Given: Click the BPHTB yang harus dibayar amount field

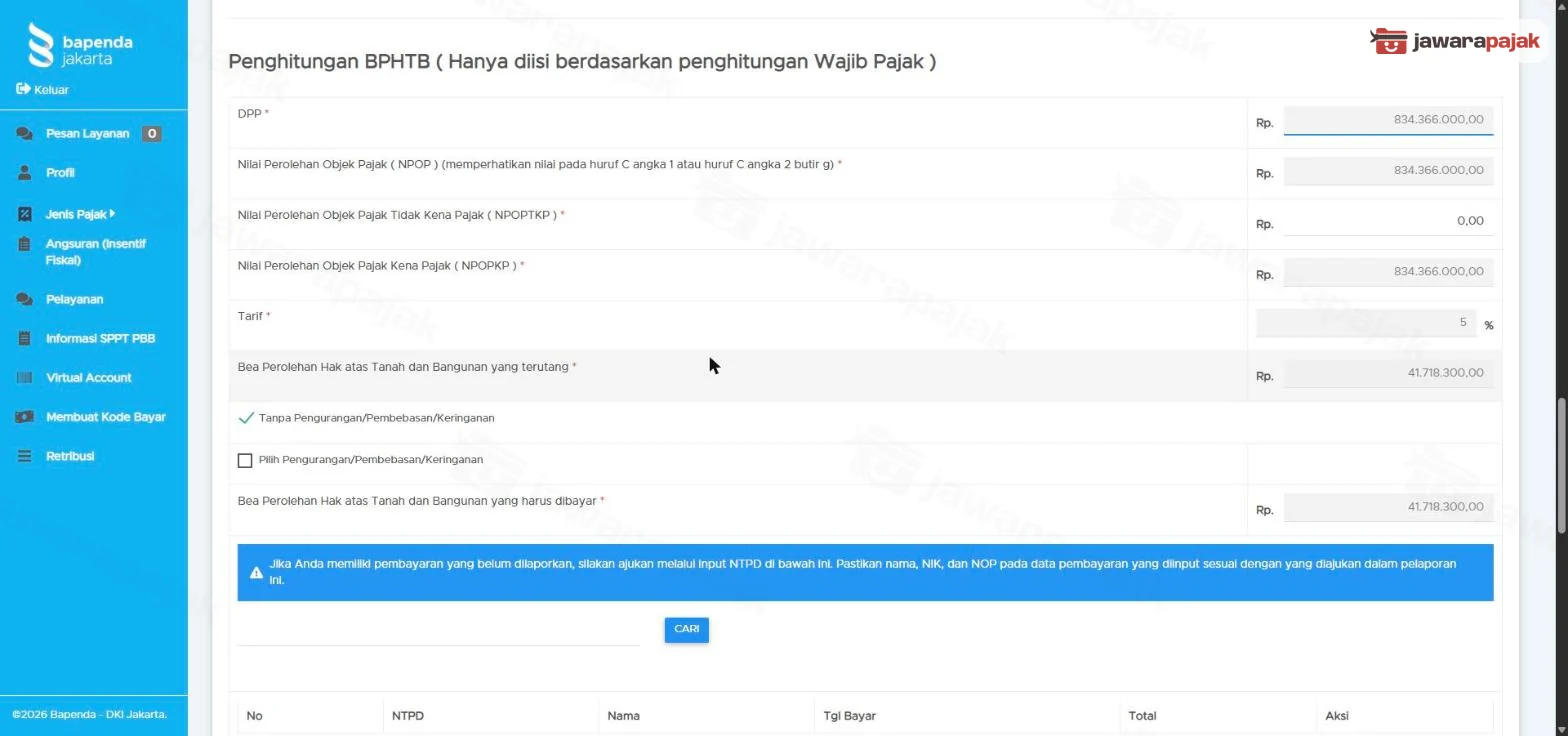Looking at the screenshot, I should (1388, 507).
